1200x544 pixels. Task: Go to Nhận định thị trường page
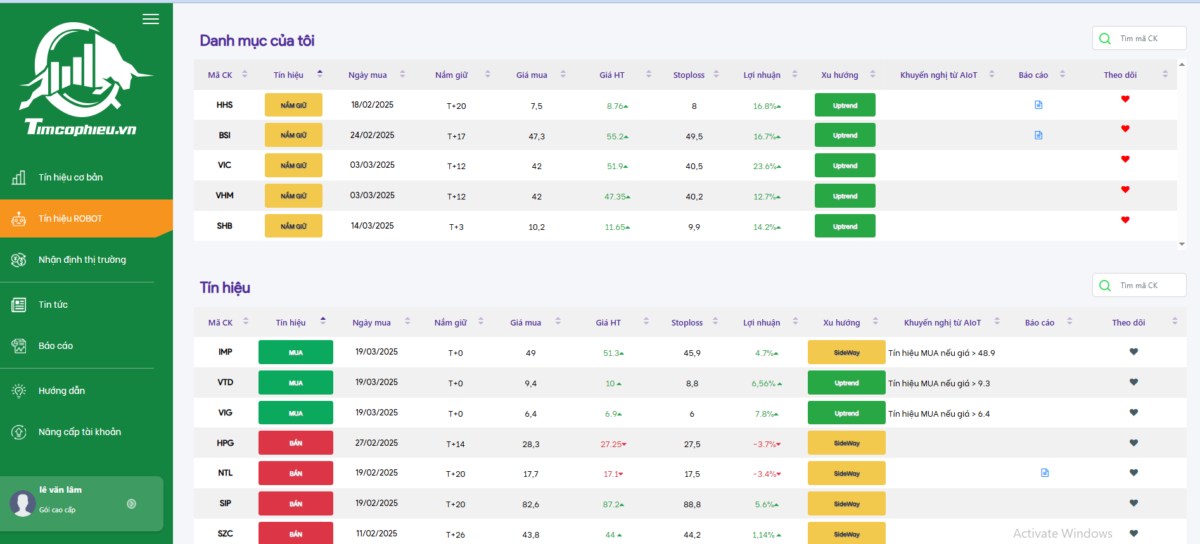(82, 260)
